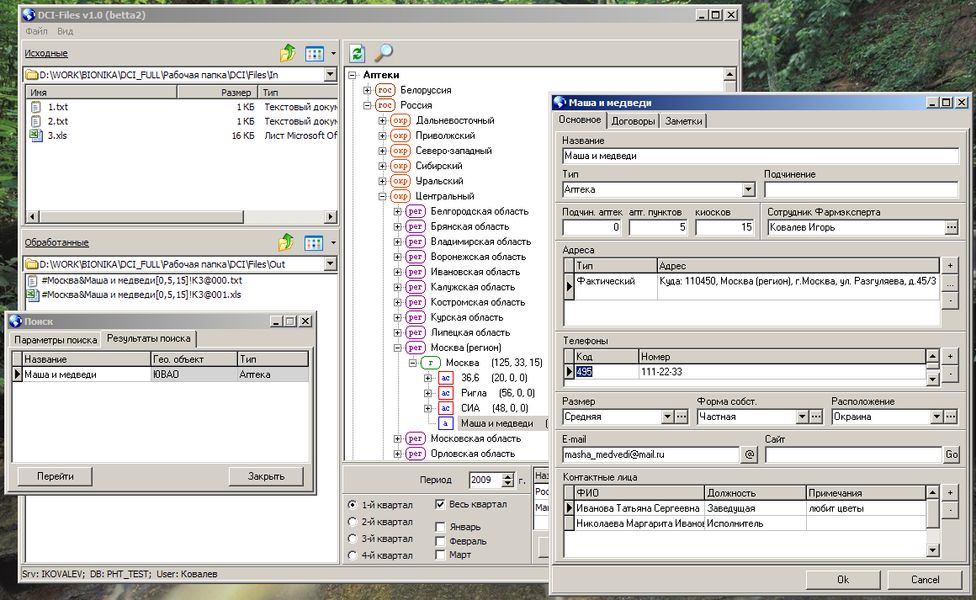Open the Исходные folder path dropdown
Image resolution: width=976 pixels, height=600 pixels.
[331, 75]
